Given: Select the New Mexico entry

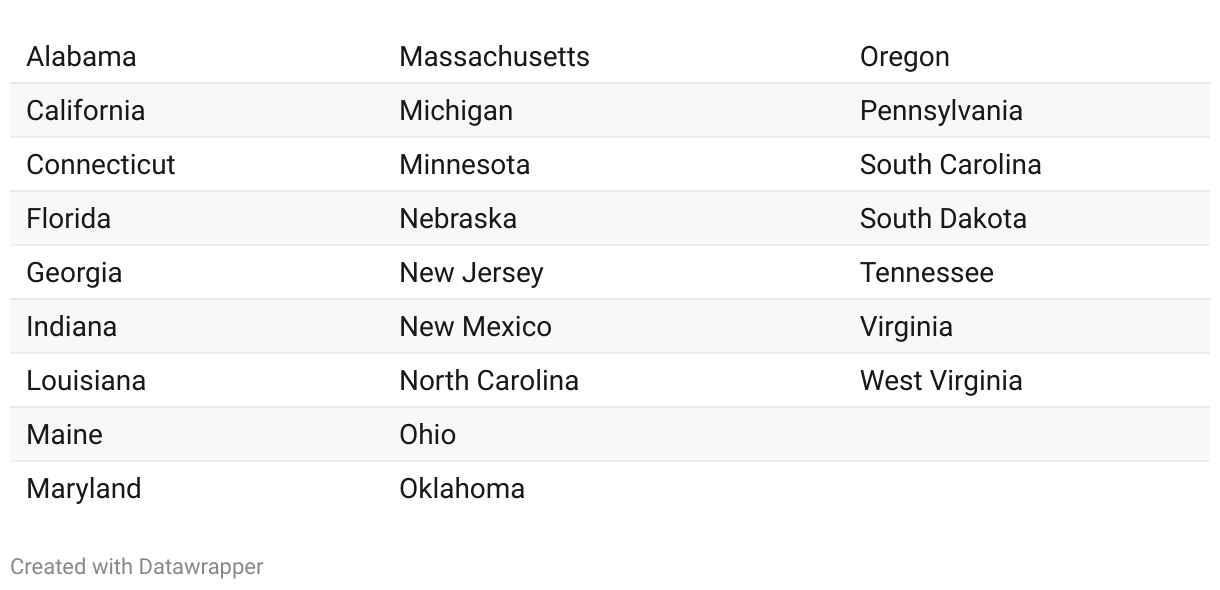Looking at the screenshot, I should click(475, 327).
